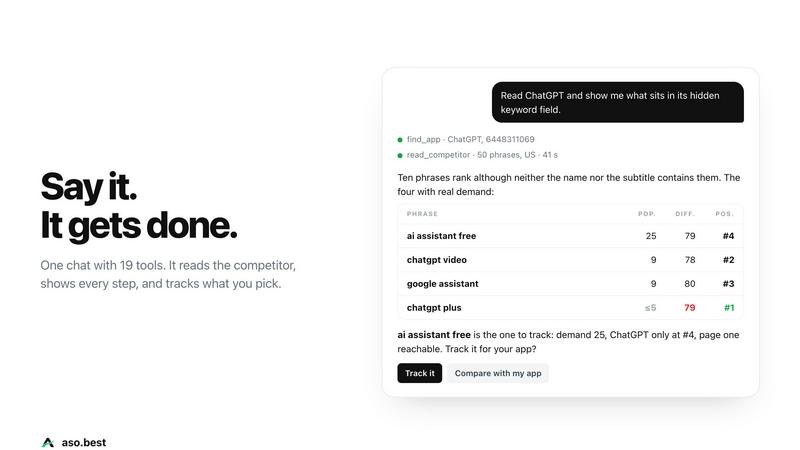Sort by the POP. column header
This screenshot has width=800, height=450.
(647, 214)
